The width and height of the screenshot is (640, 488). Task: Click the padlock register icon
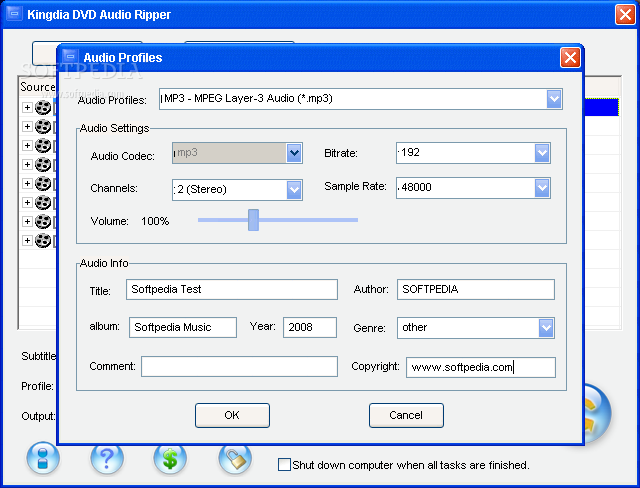click(235, 459)
